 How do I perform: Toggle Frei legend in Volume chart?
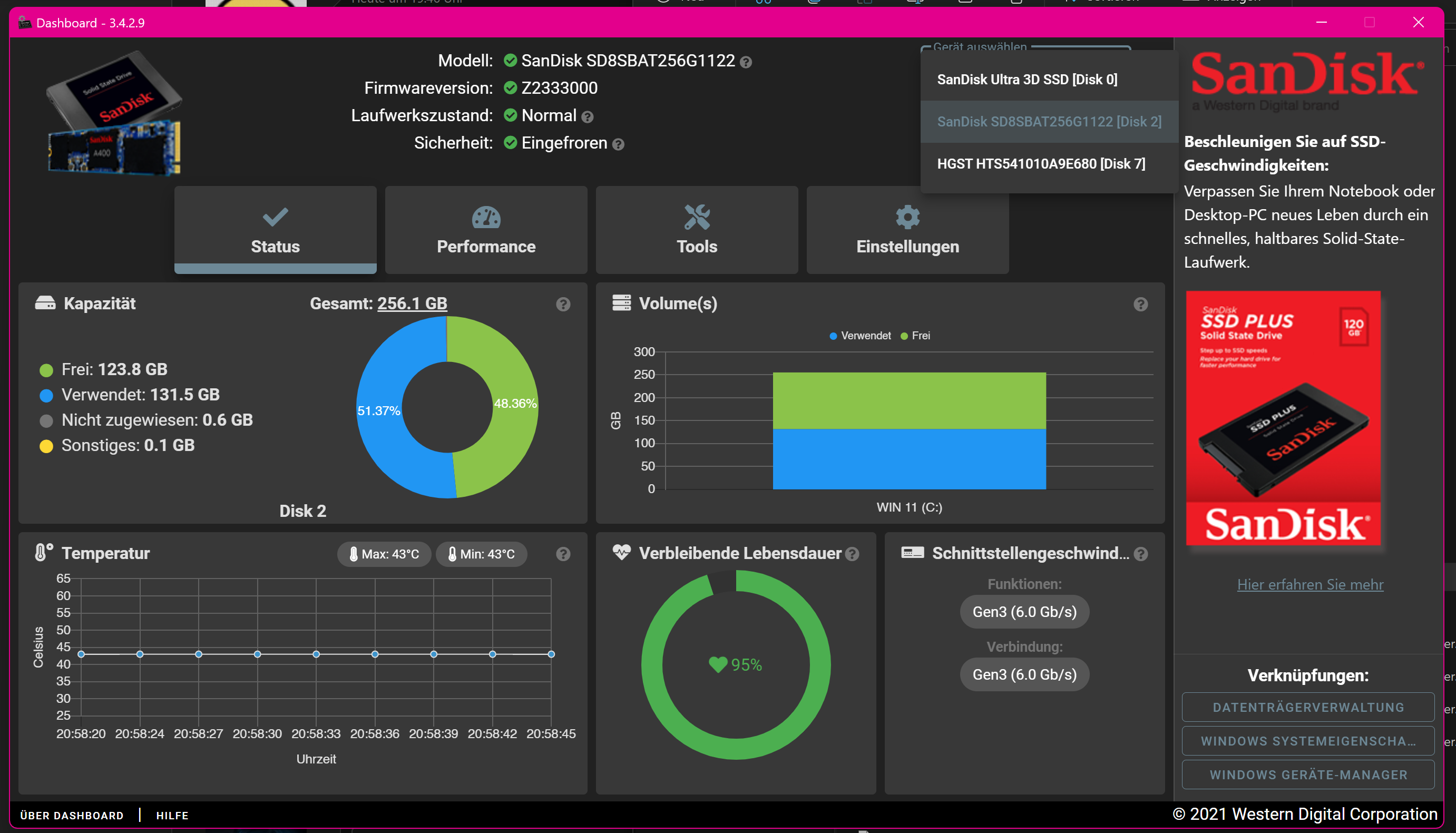(x=915, y=336)
